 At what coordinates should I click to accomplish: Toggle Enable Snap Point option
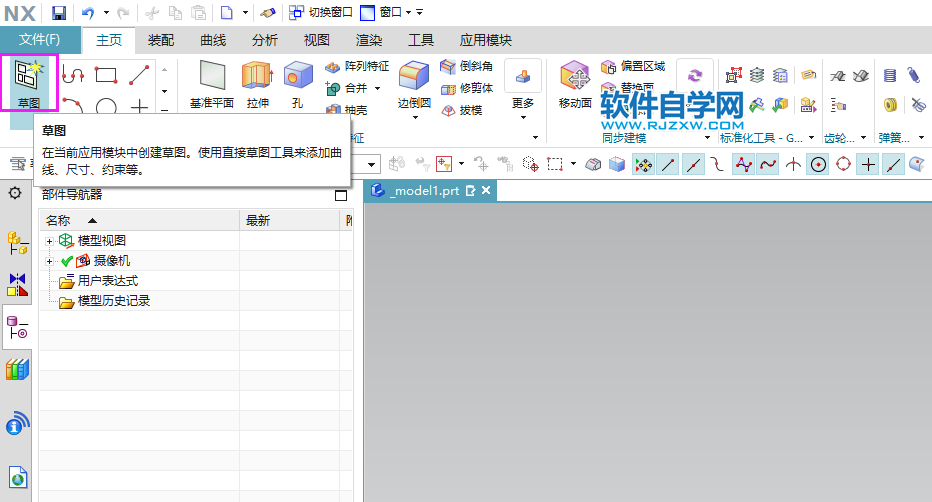pos(643,164)
